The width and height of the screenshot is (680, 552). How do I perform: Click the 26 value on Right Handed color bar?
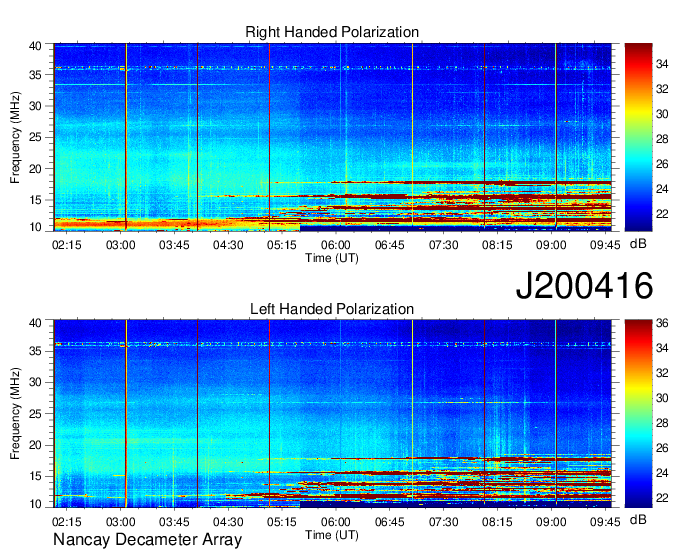pyautogui.click(x=662, y=164)
